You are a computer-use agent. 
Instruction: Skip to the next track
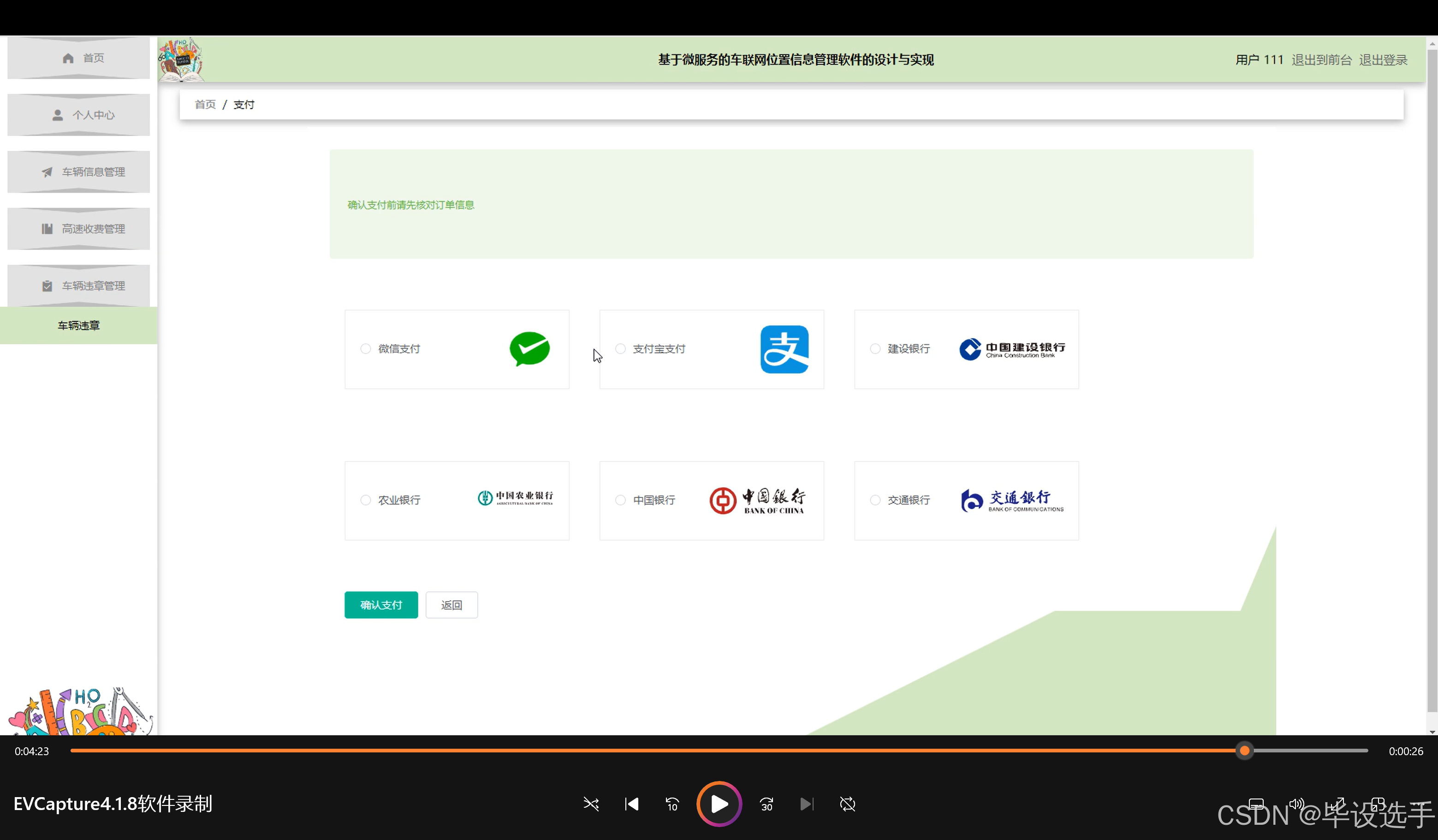click(807, 804)
